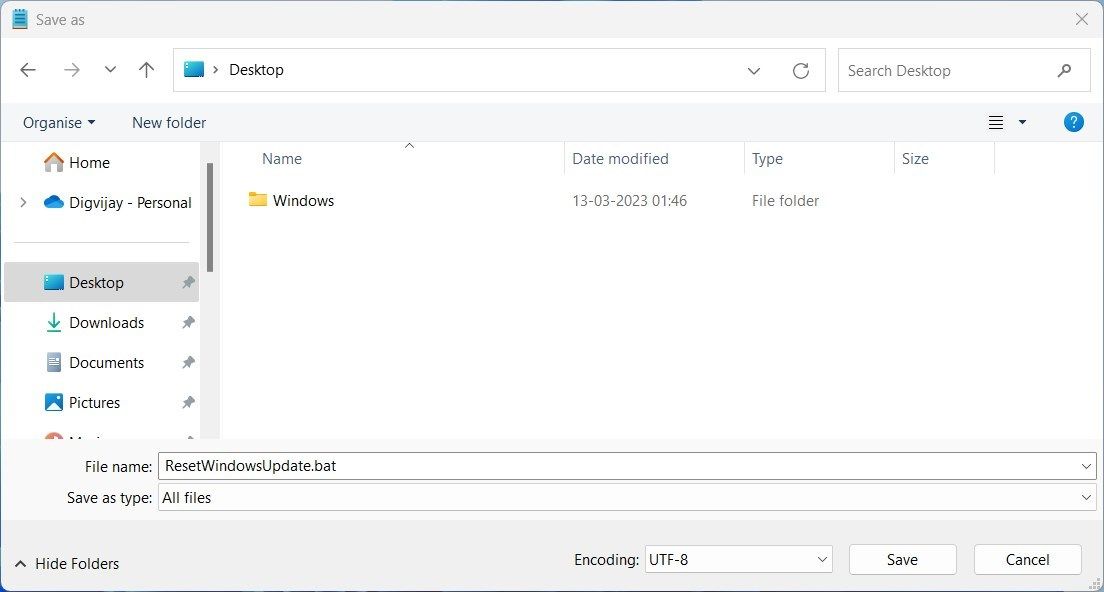Open the Help icon

(x=1073, y=122)
